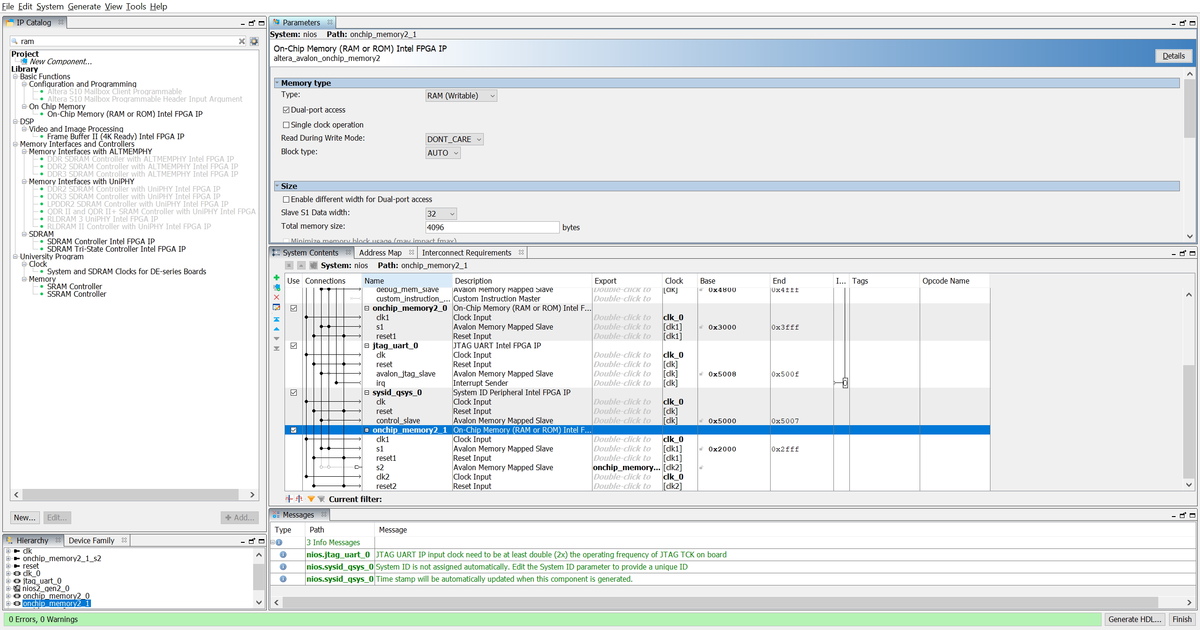Screen dimensions: 1200x630
Task: Click the 0x2000 base address cell
Action: [721, 449]
